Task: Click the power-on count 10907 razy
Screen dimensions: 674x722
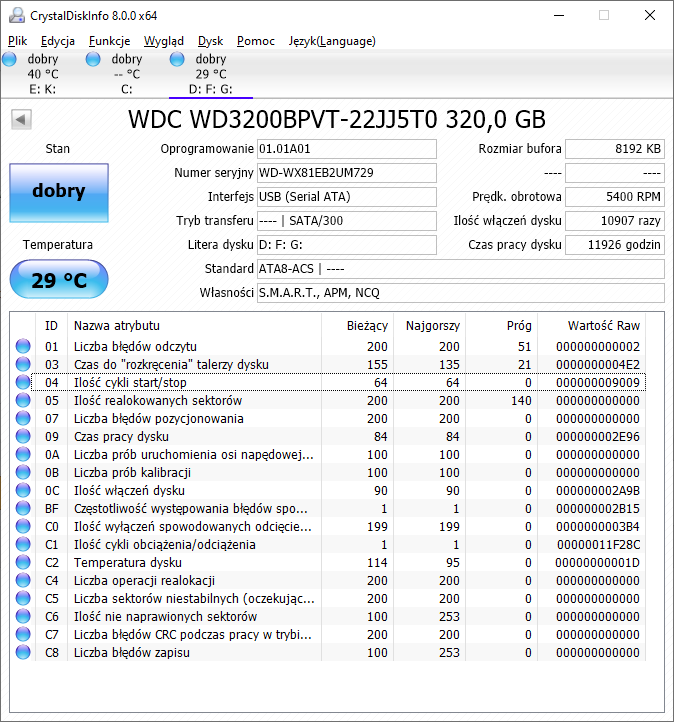Action: point(615,221)
